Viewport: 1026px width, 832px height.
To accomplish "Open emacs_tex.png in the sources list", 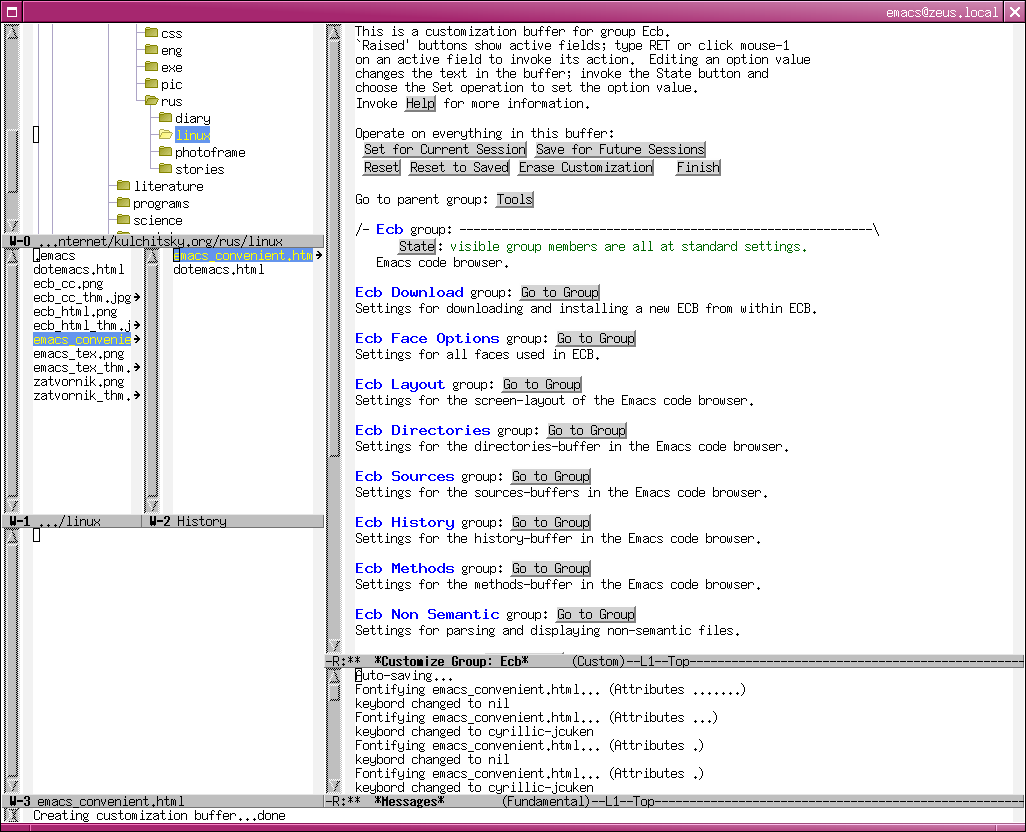I will pos(78,354).
